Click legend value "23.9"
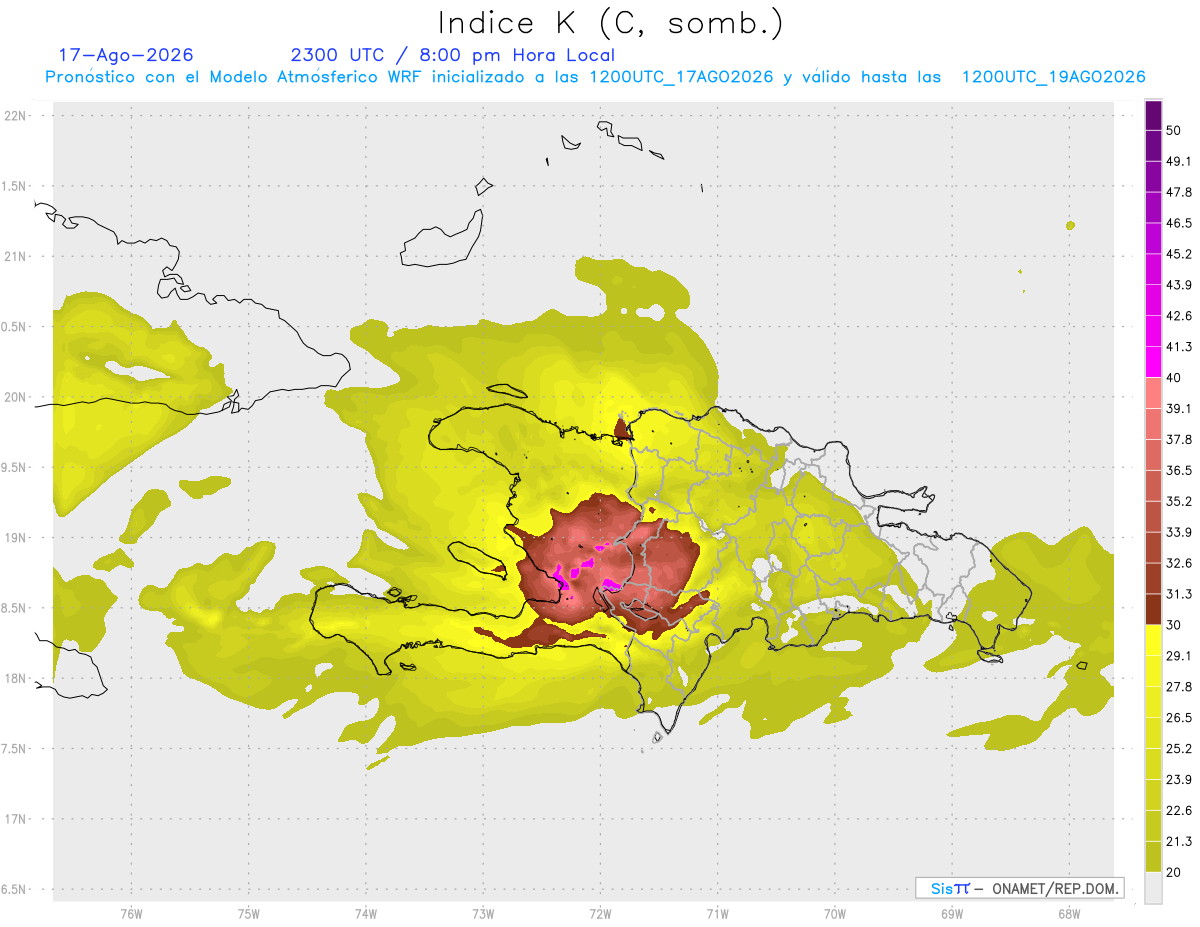1200x927 pixels. coord(1178,779)
